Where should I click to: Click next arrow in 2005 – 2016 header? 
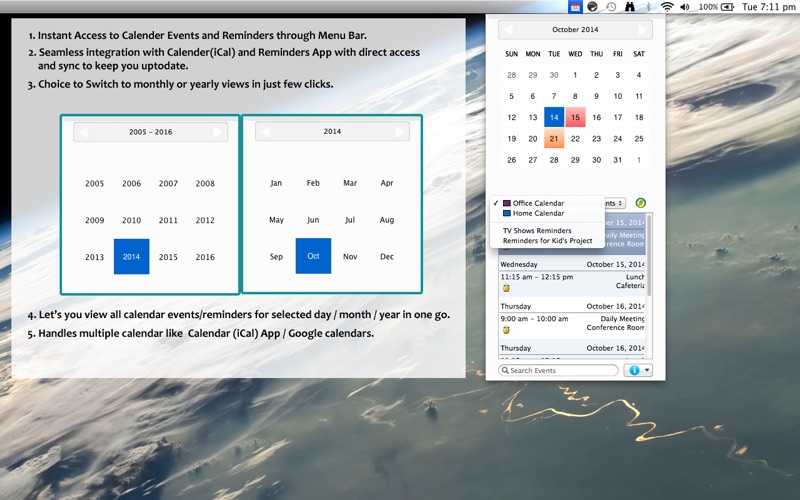point(218,132)
